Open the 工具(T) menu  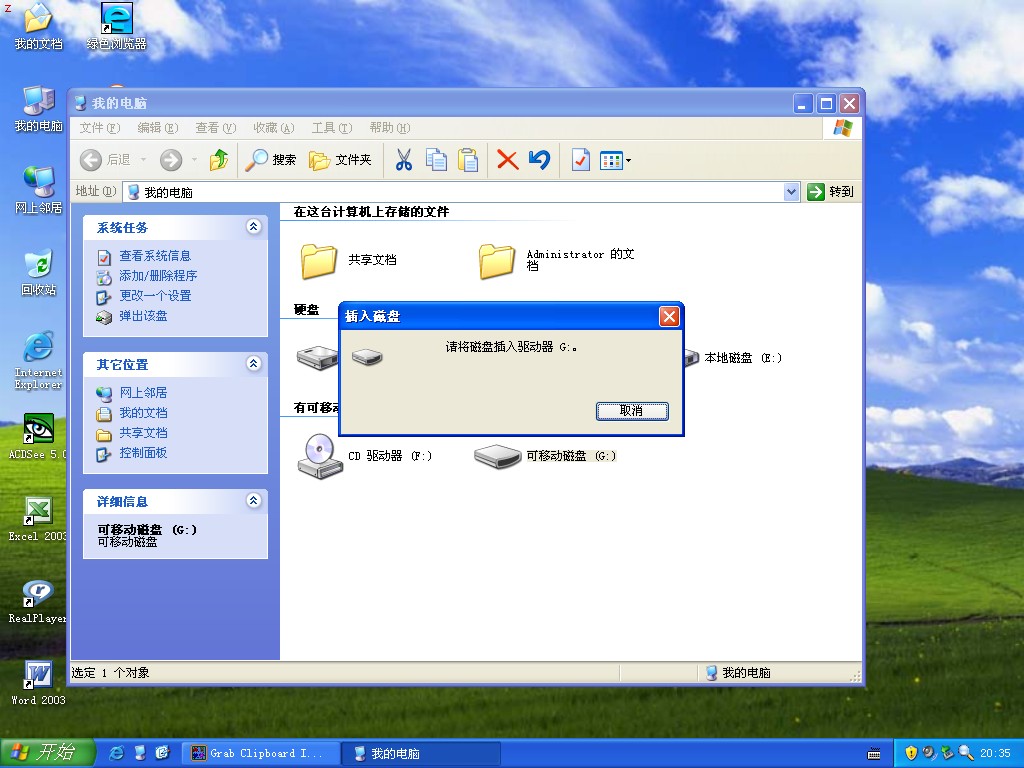tap(331, 128)
